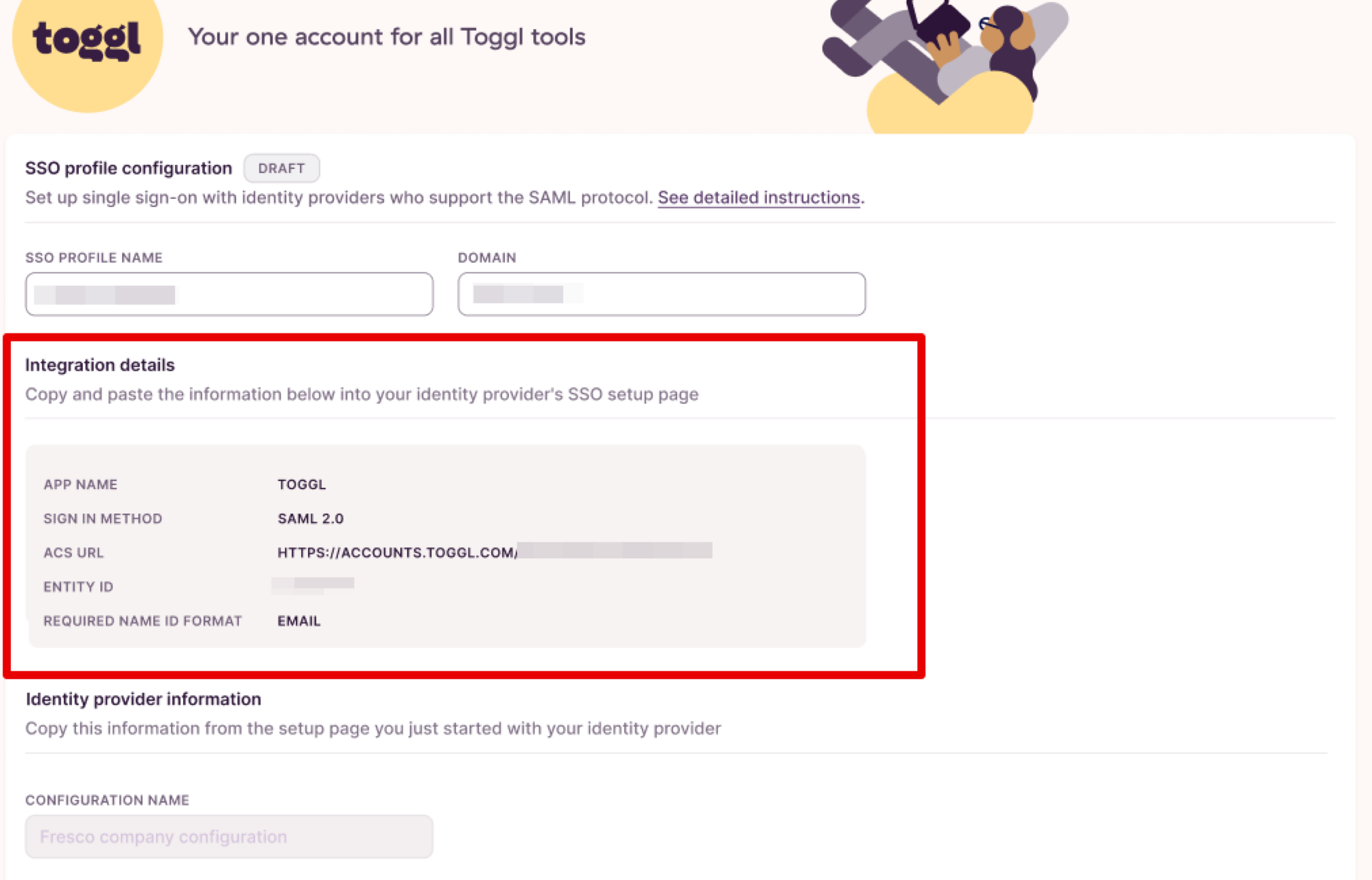The height and width of the screenshot is (880, 1372).
Task: Click the SSO profile configuration heading
Action: click(x=128, y=168)
